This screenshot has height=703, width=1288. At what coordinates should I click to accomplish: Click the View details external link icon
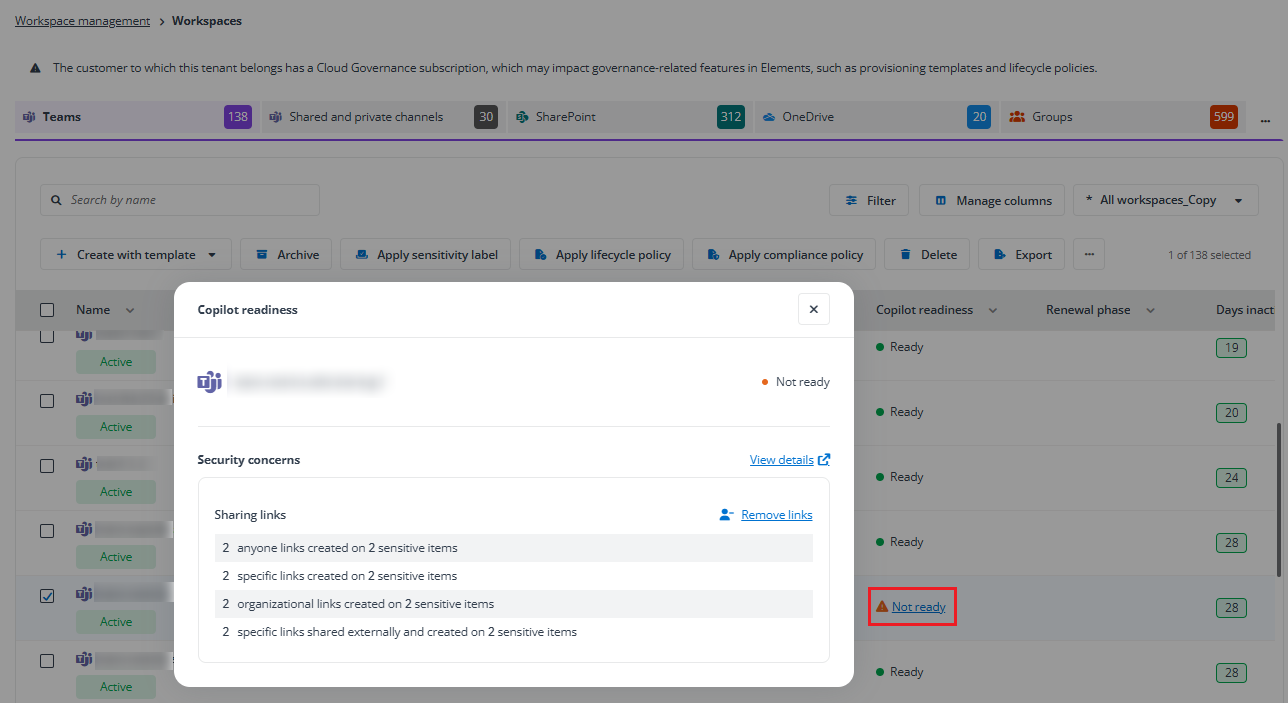pos(824,460)
